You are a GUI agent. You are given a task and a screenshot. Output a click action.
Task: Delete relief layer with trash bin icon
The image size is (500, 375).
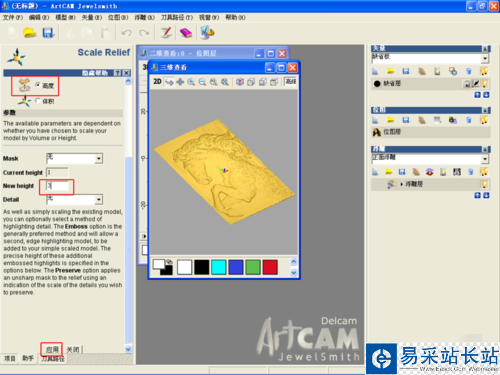470,172
